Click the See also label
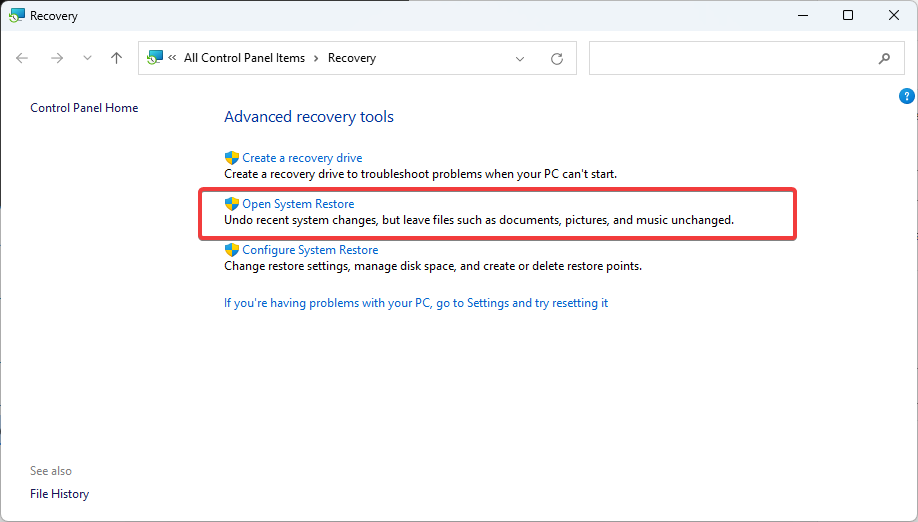Screen dimensions: 918x522 pos(51,471)
